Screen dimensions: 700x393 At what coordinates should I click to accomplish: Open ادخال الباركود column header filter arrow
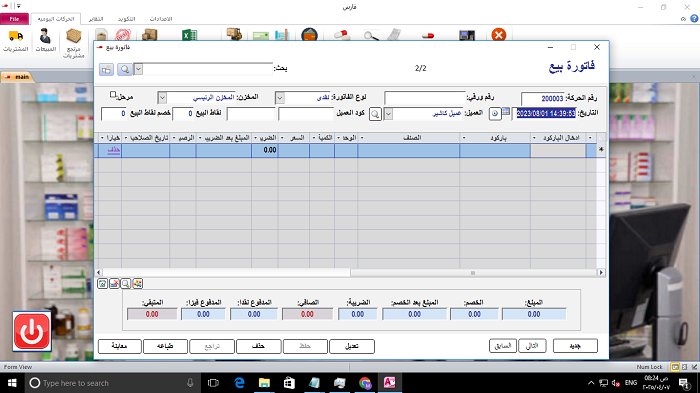click(x=534, y=138)
